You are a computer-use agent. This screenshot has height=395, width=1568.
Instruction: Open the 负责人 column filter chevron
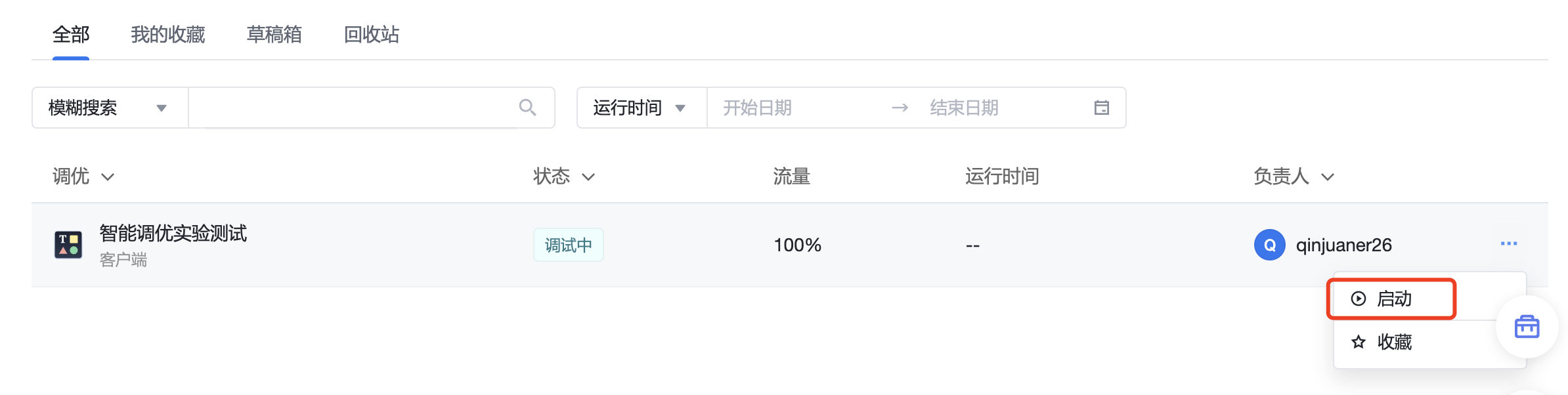pyautogui.click(x=1328, y=177)
